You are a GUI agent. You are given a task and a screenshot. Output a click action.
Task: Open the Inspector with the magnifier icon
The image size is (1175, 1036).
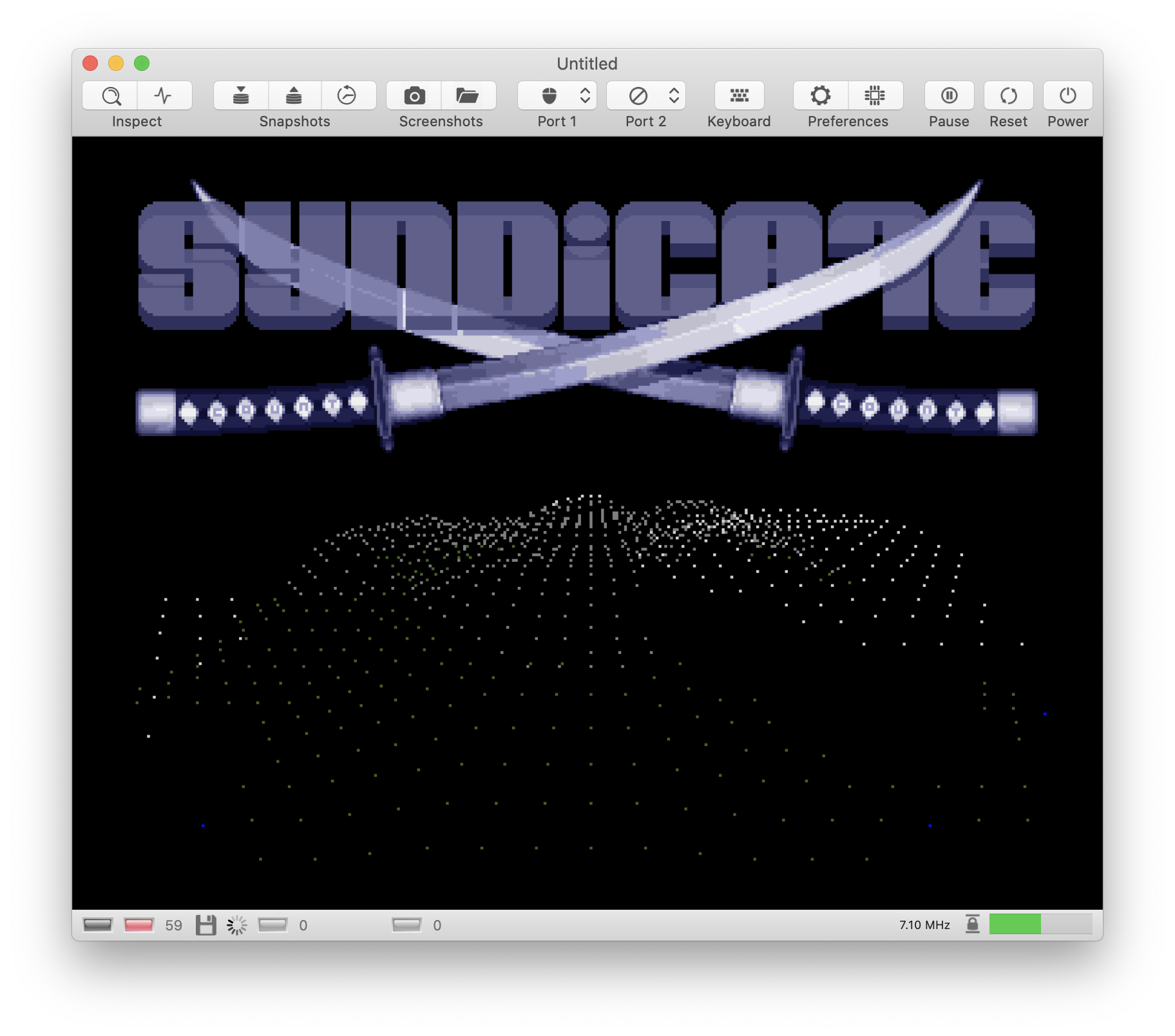pyautogui.click(x=110, y=95)
